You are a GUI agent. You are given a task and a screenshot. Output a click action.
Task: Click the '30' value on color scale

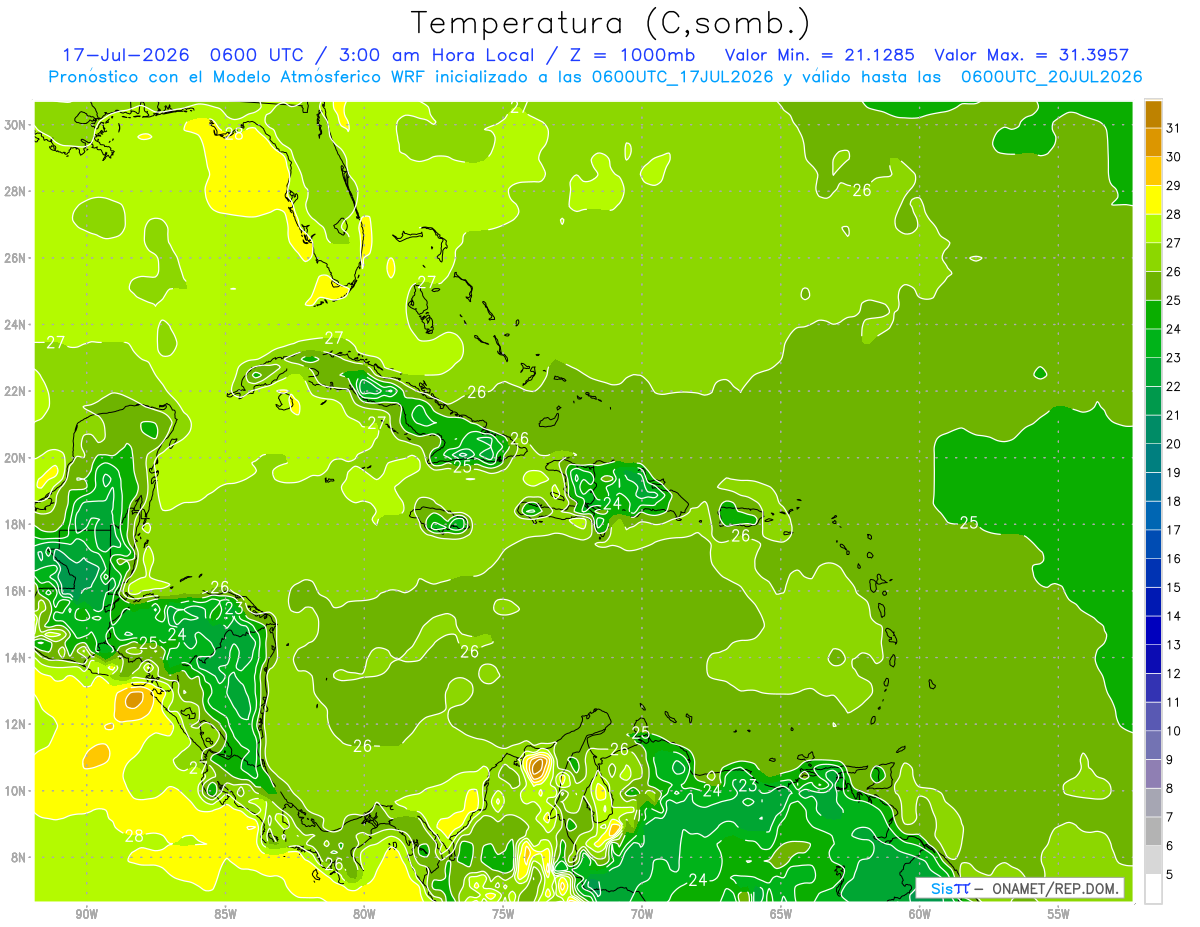(x=1174, y=157)
